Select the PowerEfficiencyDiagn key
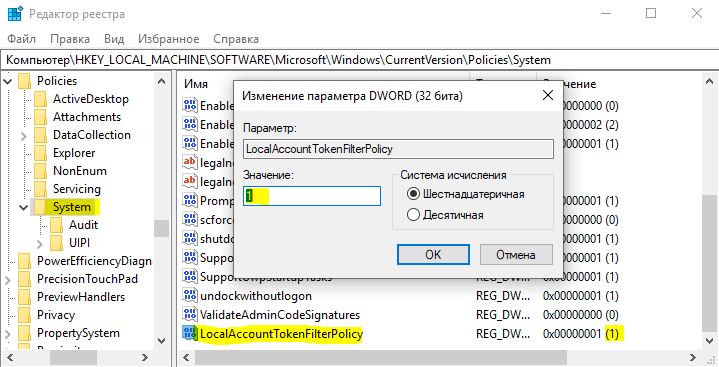Viewport: 719px width, 367px height. [94, 261]
